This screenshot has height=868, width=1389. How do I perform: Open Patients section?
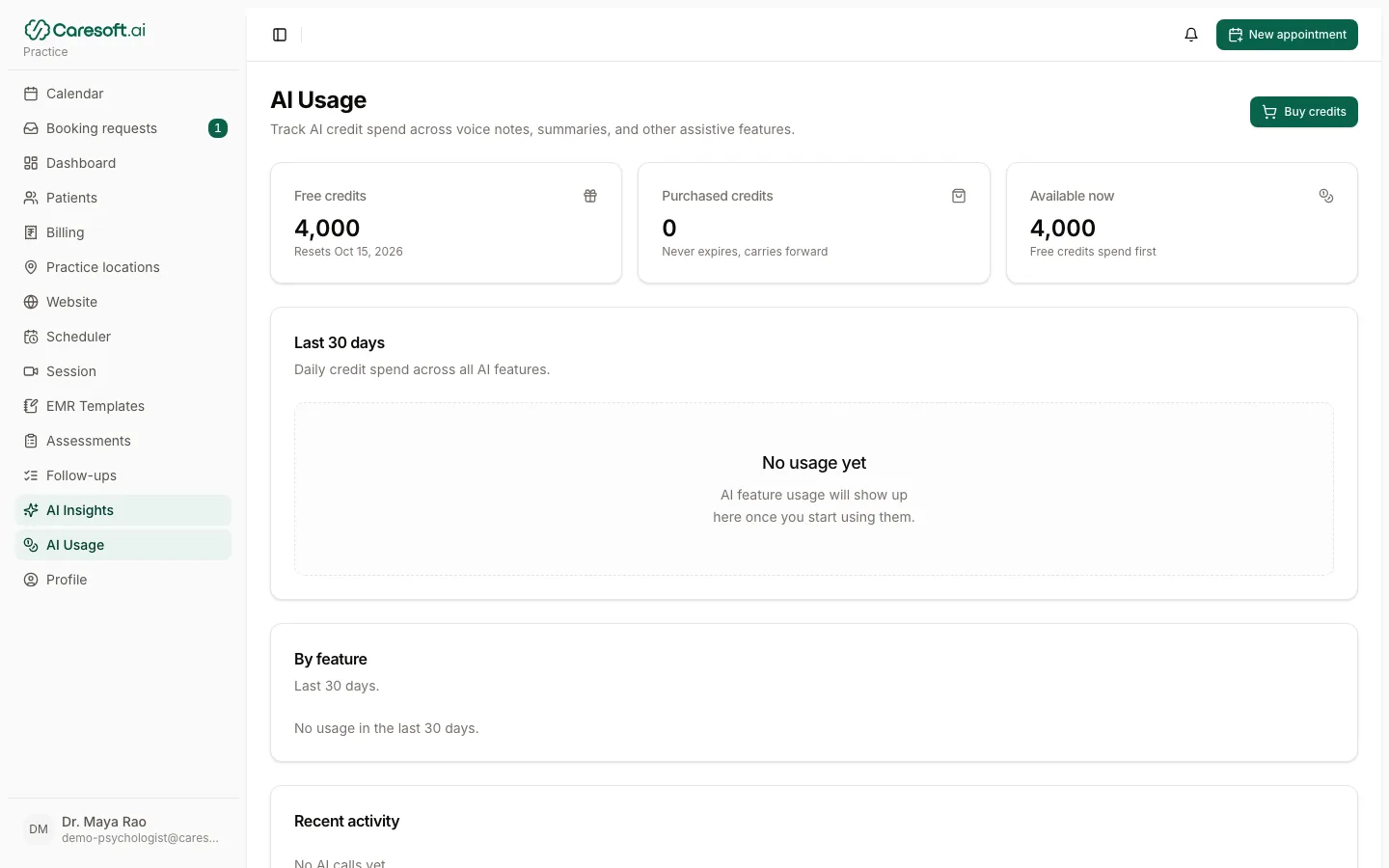click(x=123, y=198)
